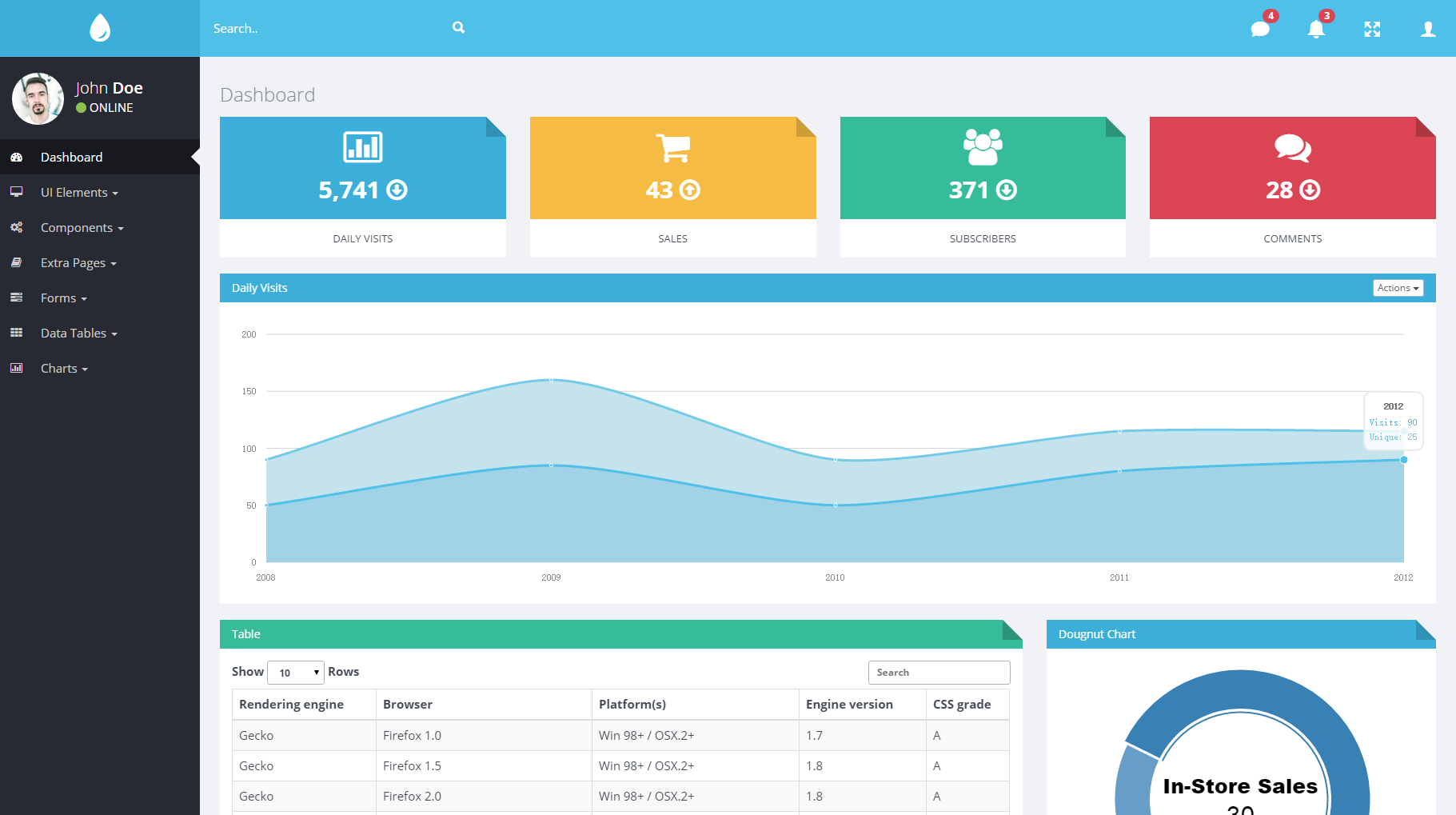Viewport: 1456px width, 815px height.
Task: Sort by Platform(s) column header
Action: pyautogui.click(x=696, y=704)
